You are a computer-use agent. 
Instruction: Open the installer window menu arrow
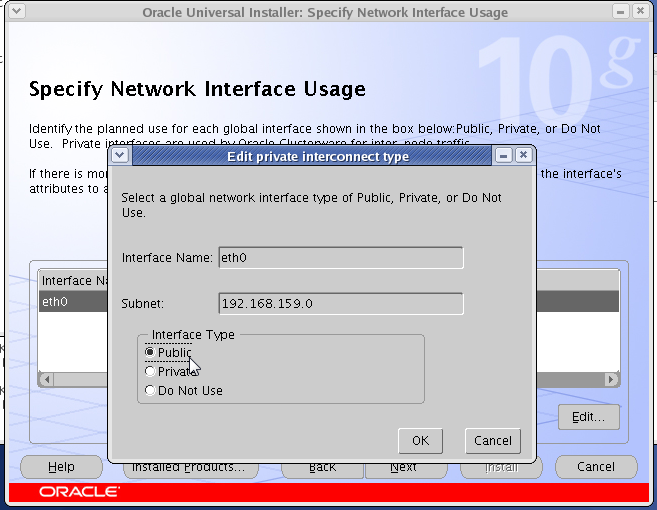point(17,11)
